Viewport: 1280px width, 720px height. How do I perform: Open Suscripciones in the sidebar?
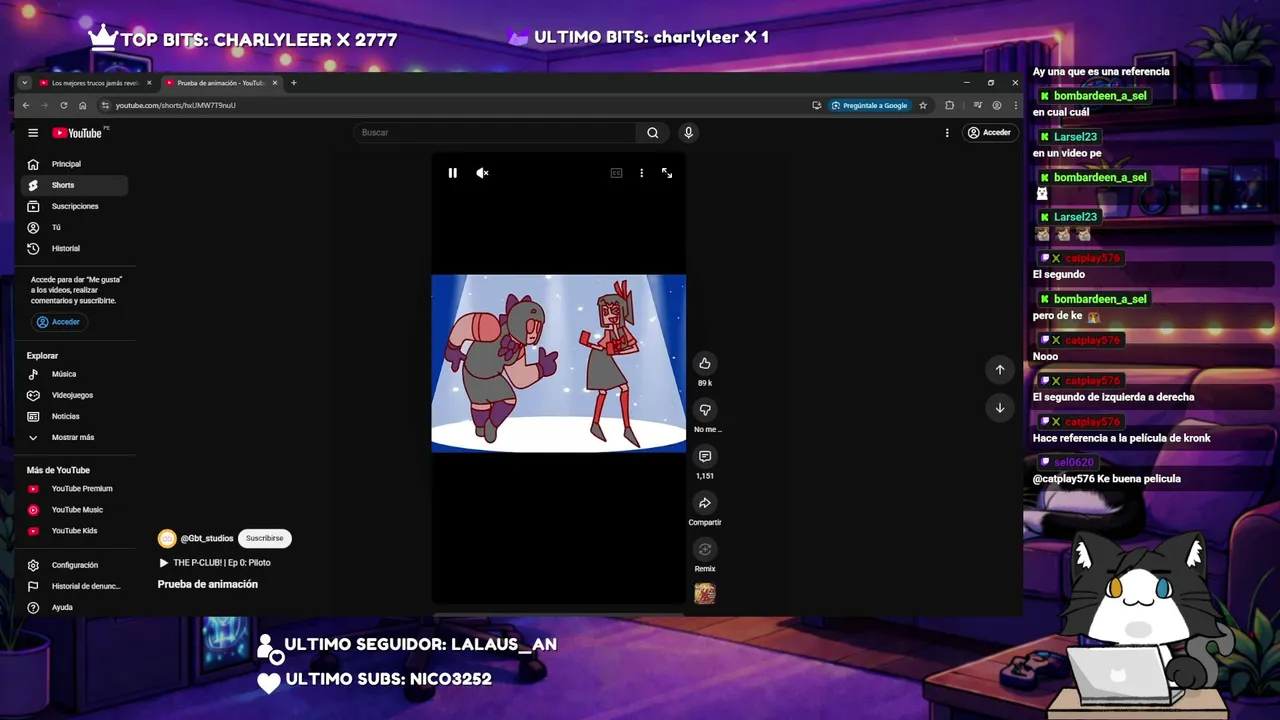click(74, 206)
